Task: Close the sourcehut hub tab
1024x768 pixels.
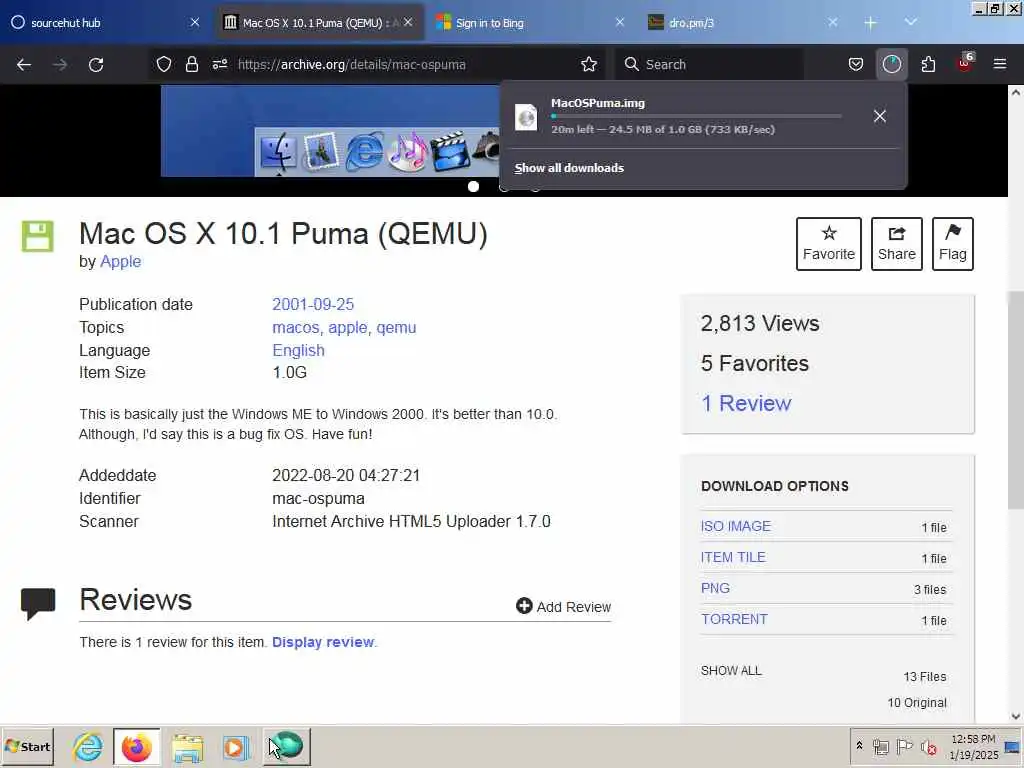Action: tap(195, 22)
